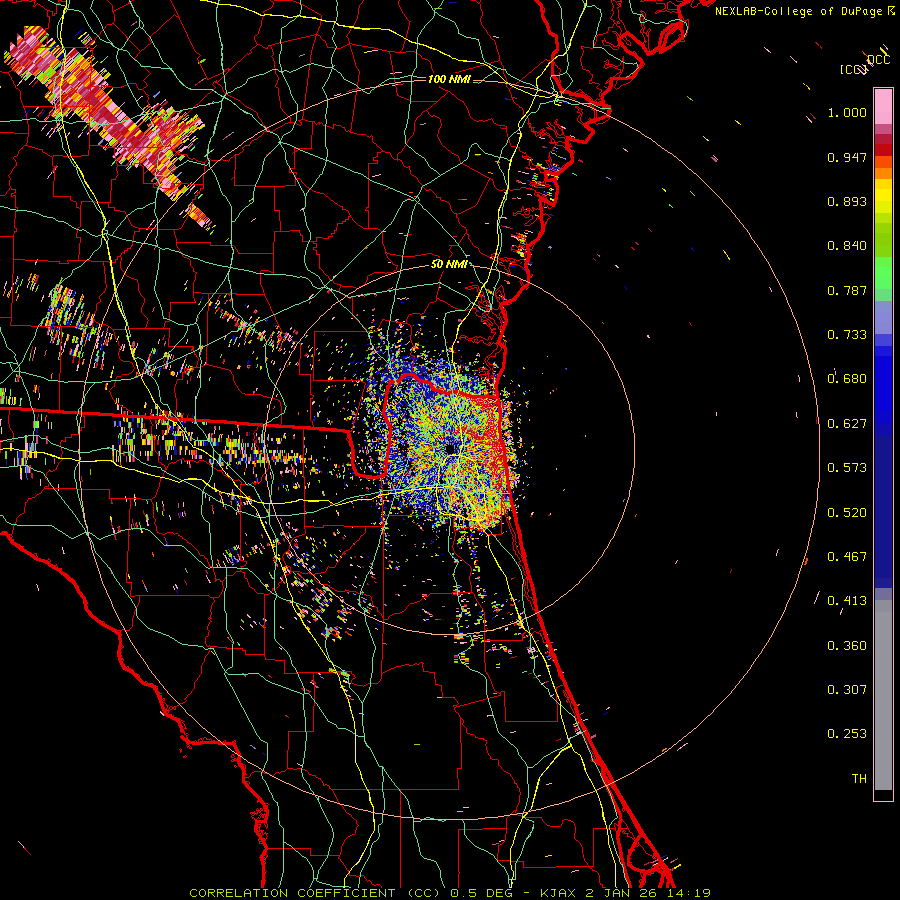Click the 0.840 legend value
900x900 pixels.
(847, 246)
